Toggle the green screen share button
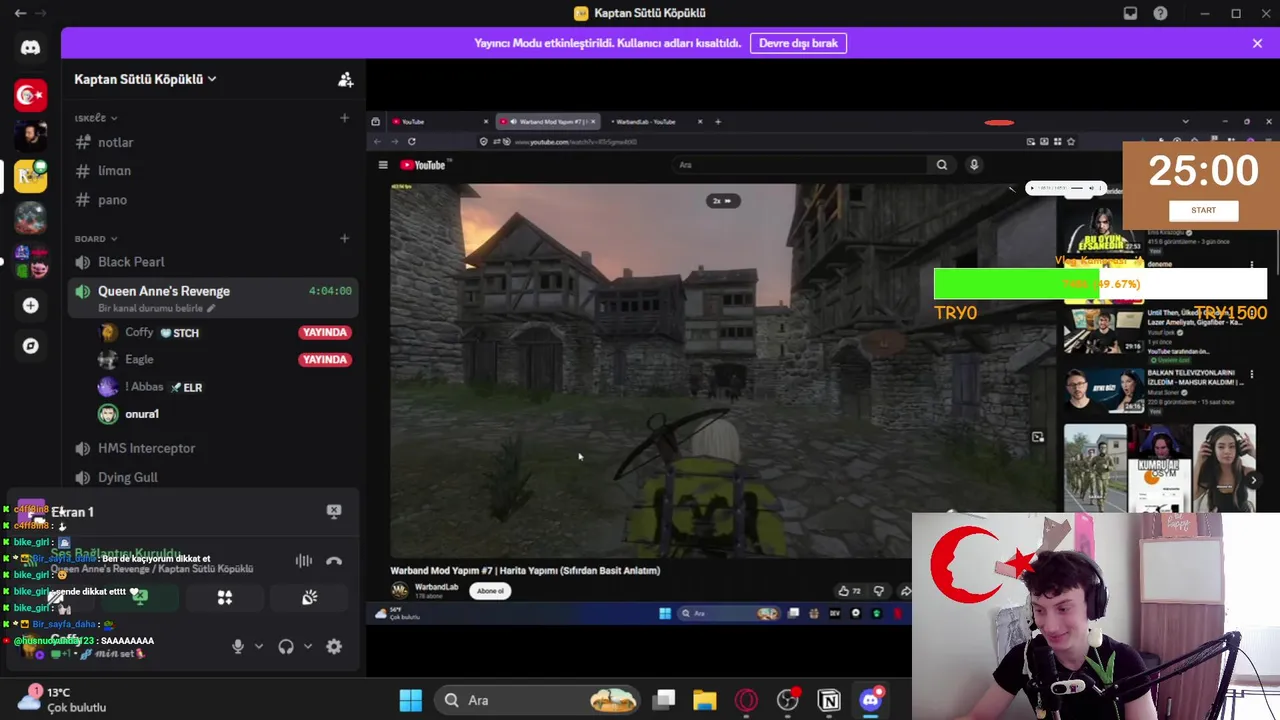 (140, 597)
